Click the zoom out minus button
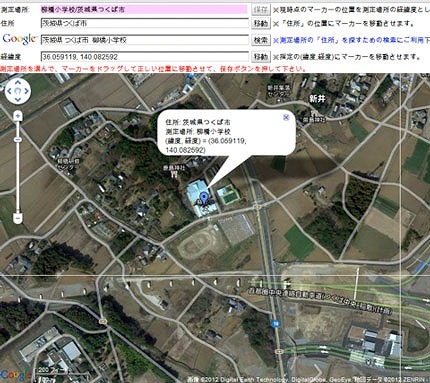The width and height of the screenshot is (430, 383). pyautogui.click(x=18, y=218)
